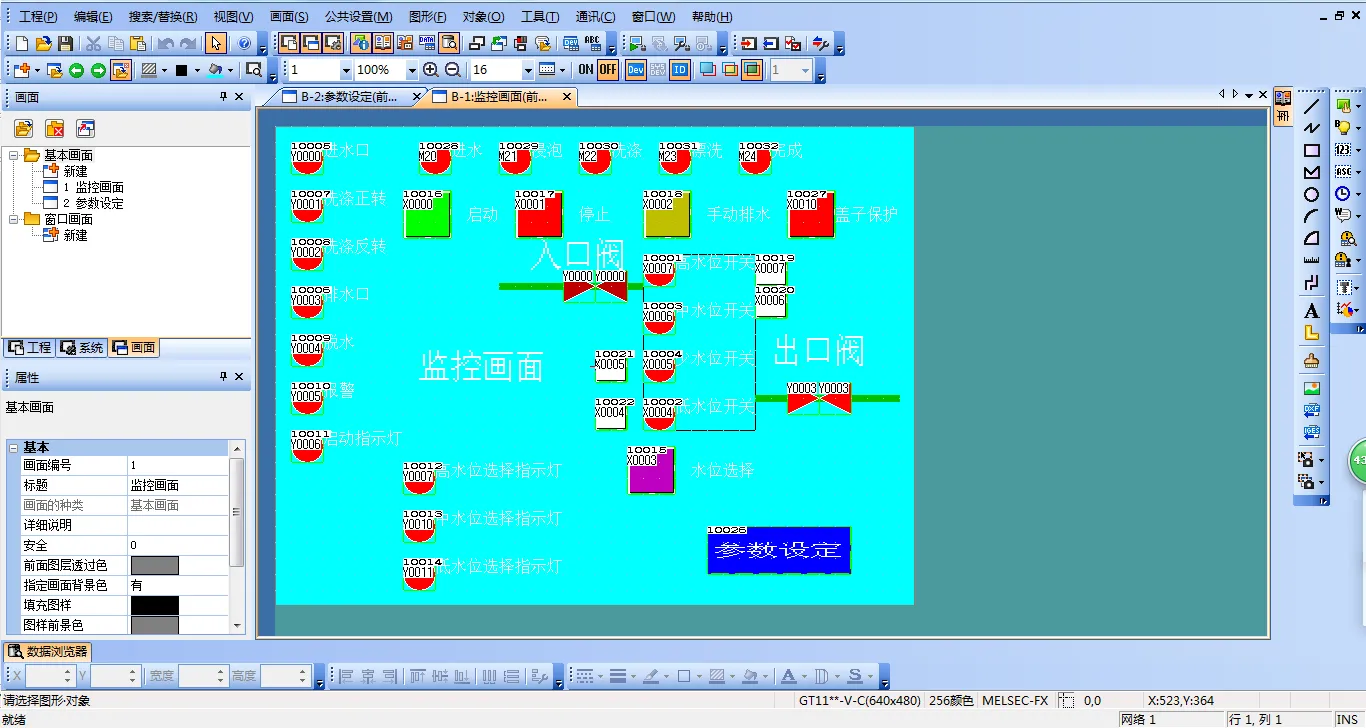Click the 参数设定 blue button on canvas

pyautogui.click(x=779, y=550)
